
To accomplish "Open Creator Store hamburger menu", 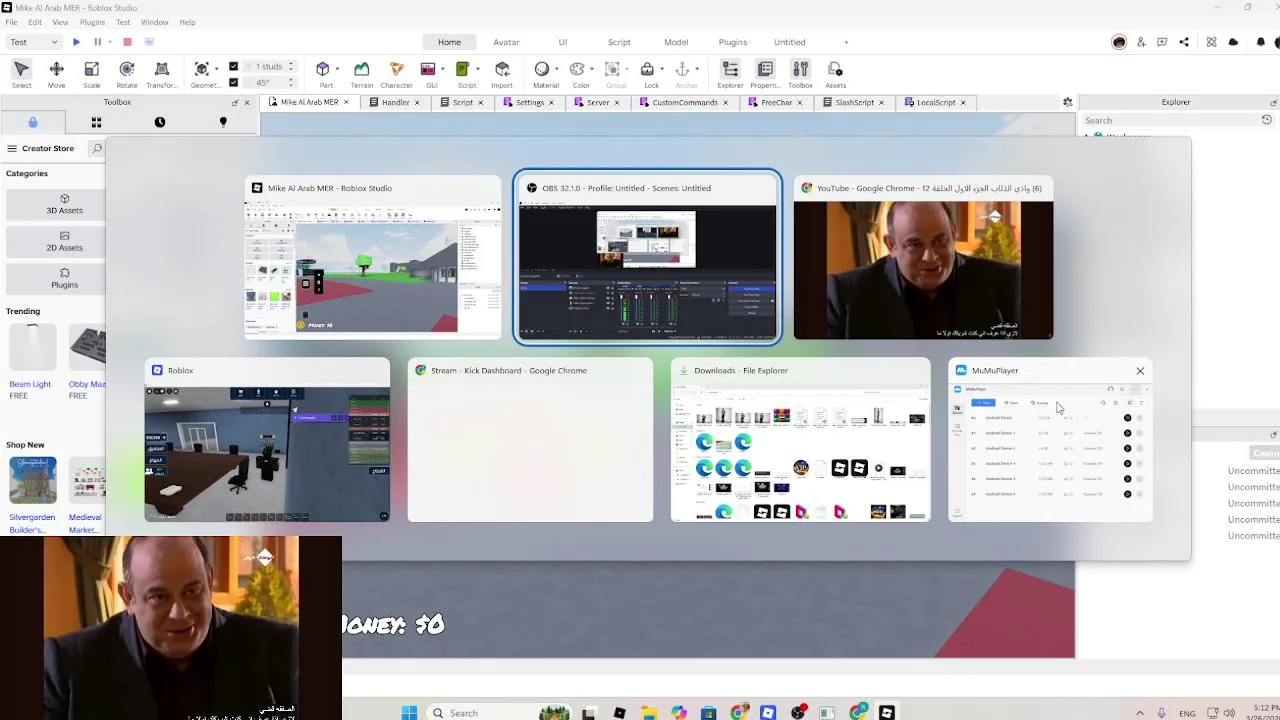I will click(12, 148).
